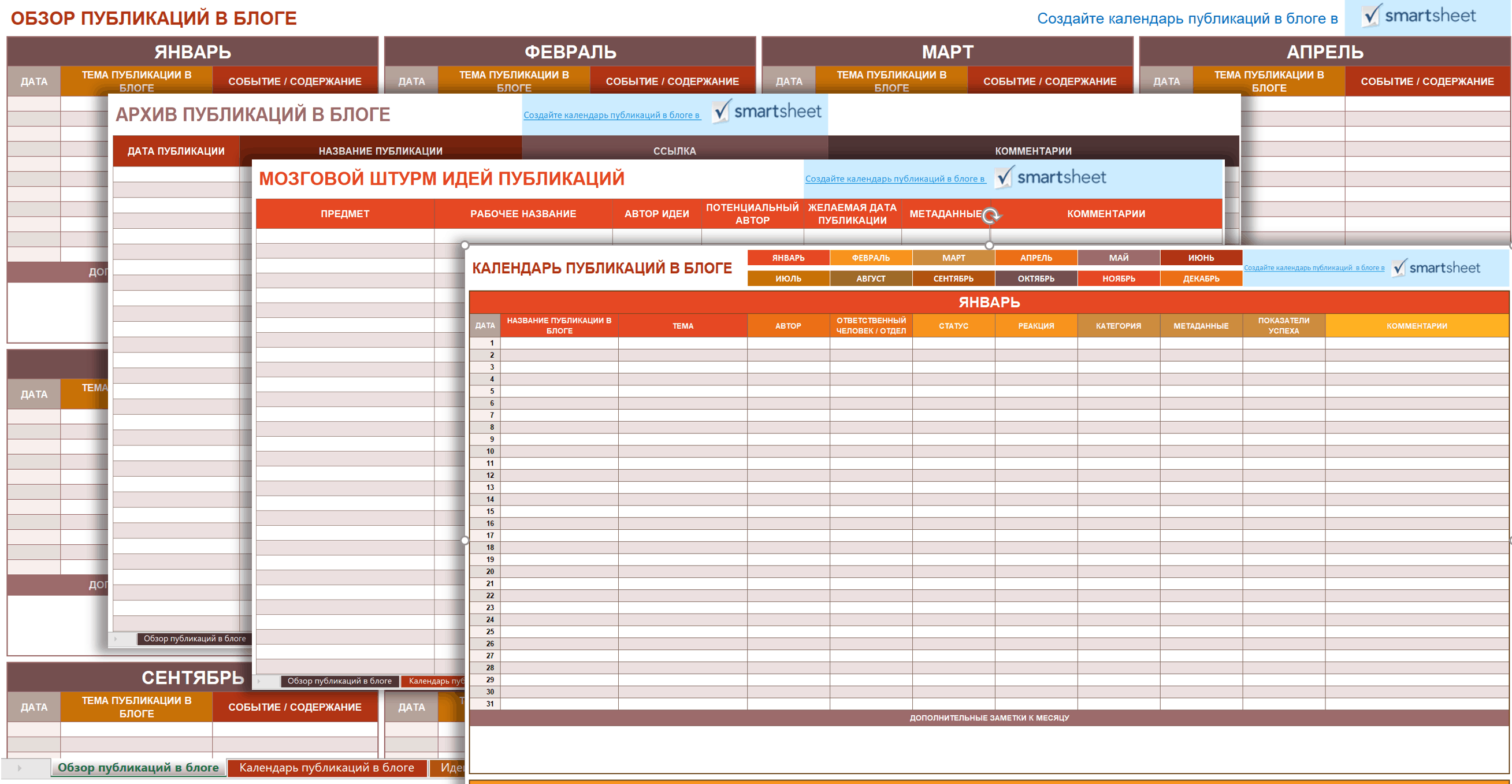Jump to ИЮЛЬ month button
1512x784 pixels.
point(788,278)
